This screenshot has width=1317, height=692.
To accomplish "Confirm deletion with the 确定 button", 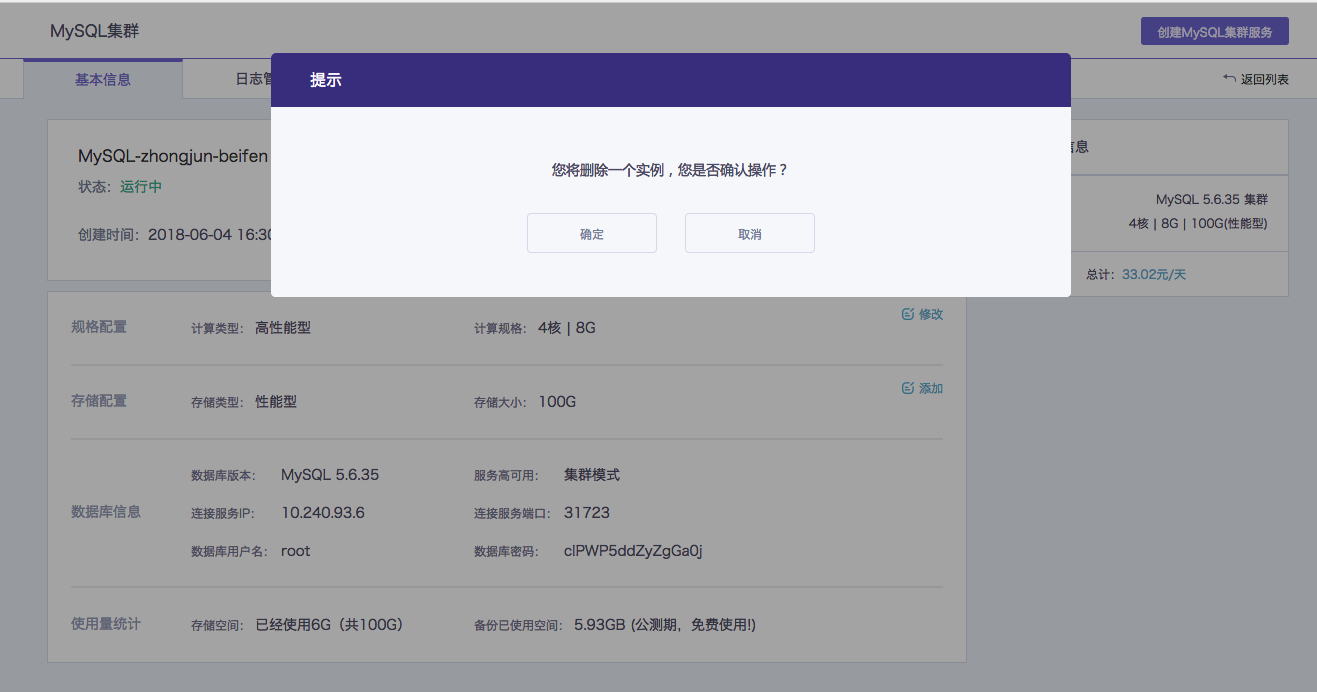I will point(592,233).
